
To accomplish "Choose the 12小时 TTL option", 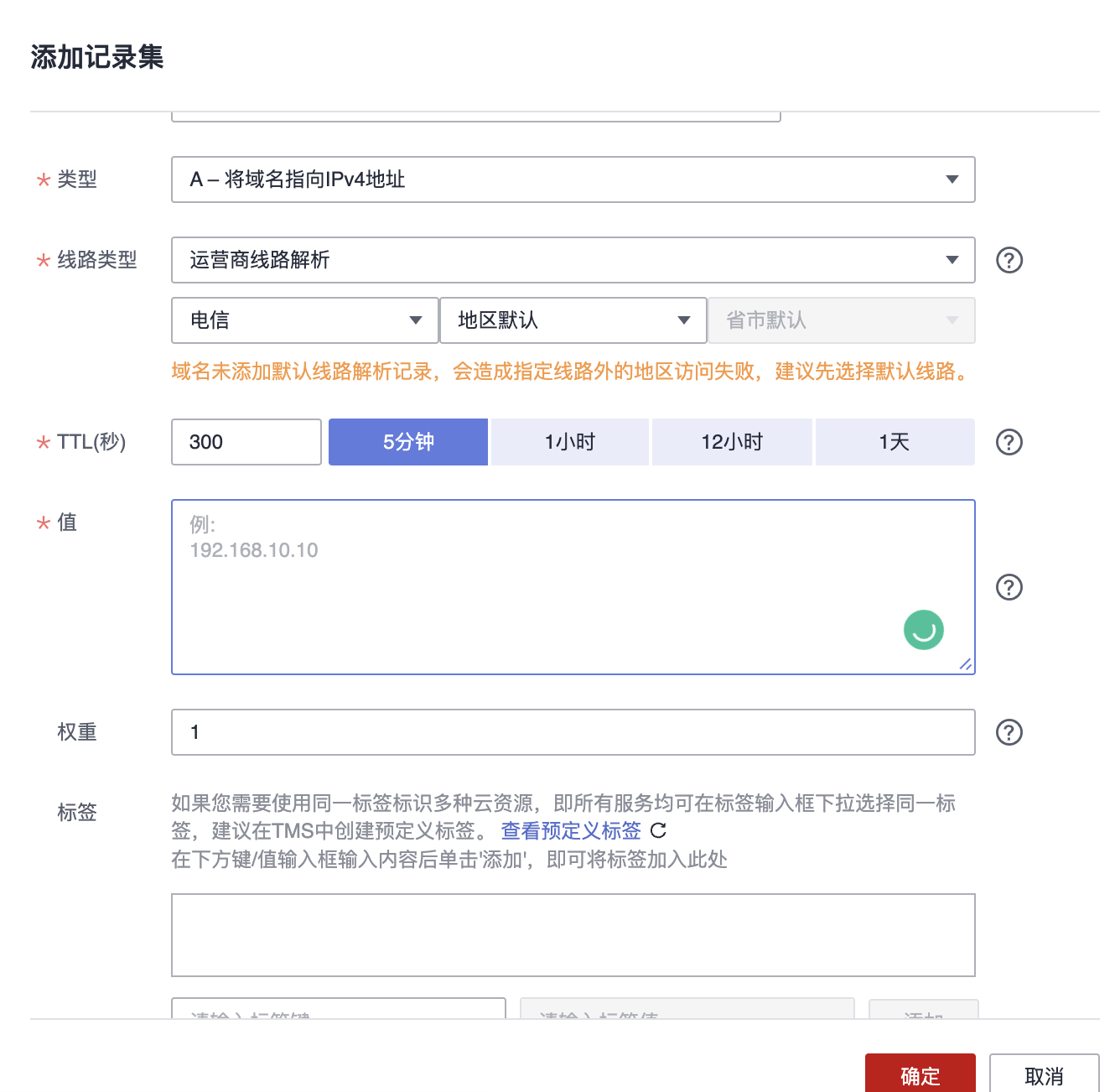I will [x=732, y=442].
